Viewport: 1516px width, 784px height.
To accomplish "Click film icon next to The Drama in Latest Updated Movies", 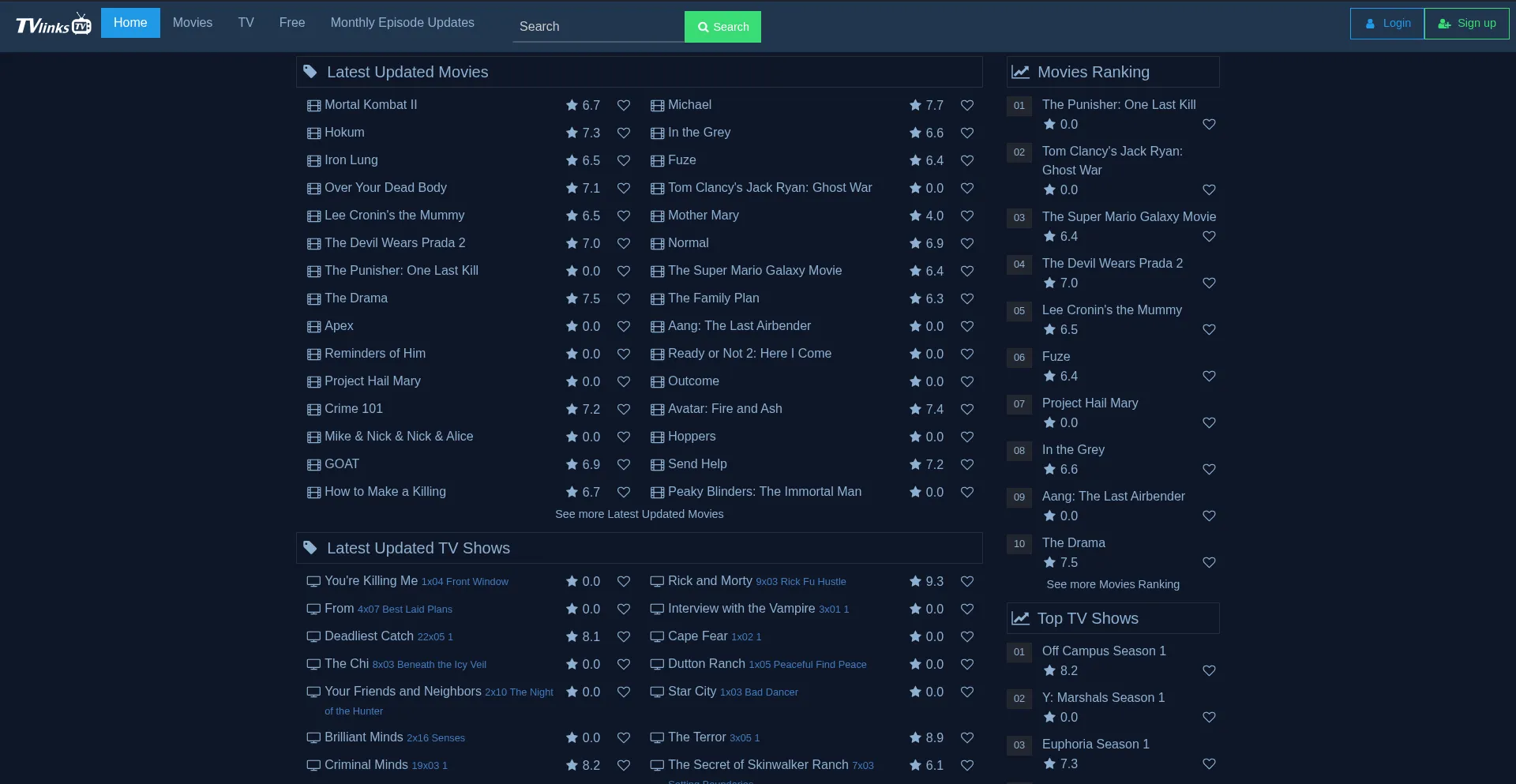I will pos(313,299).
